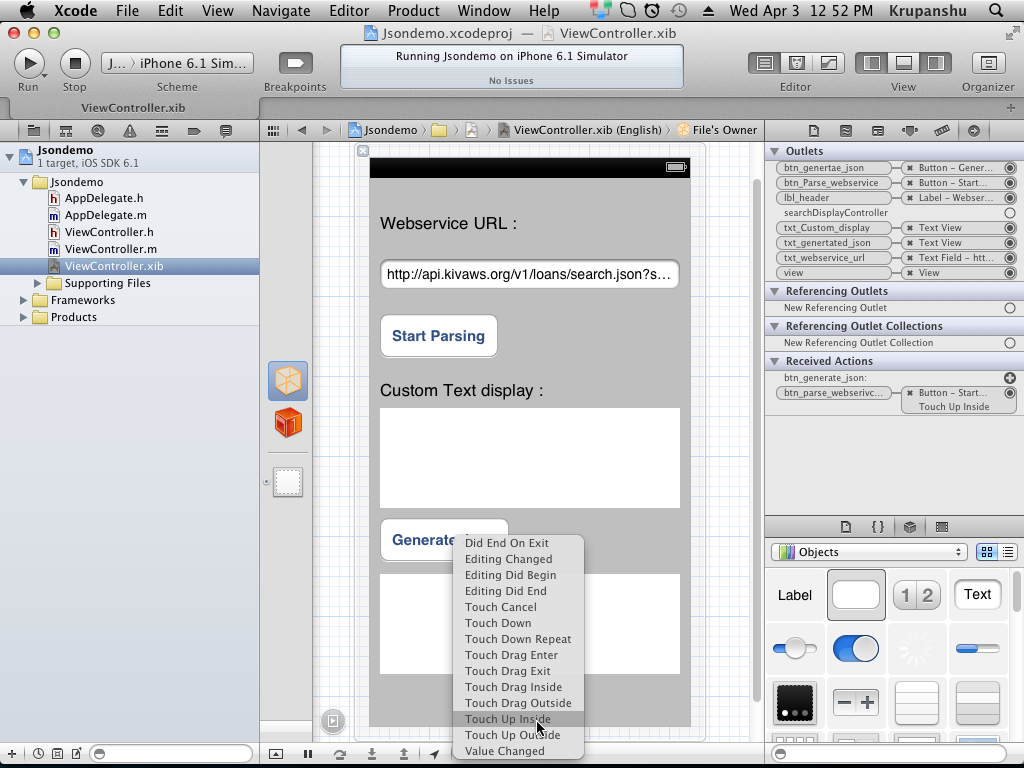Viewport: 1024px width, 768px height.
Task: Pick the Slider object in the library
Action: [795, 649]
